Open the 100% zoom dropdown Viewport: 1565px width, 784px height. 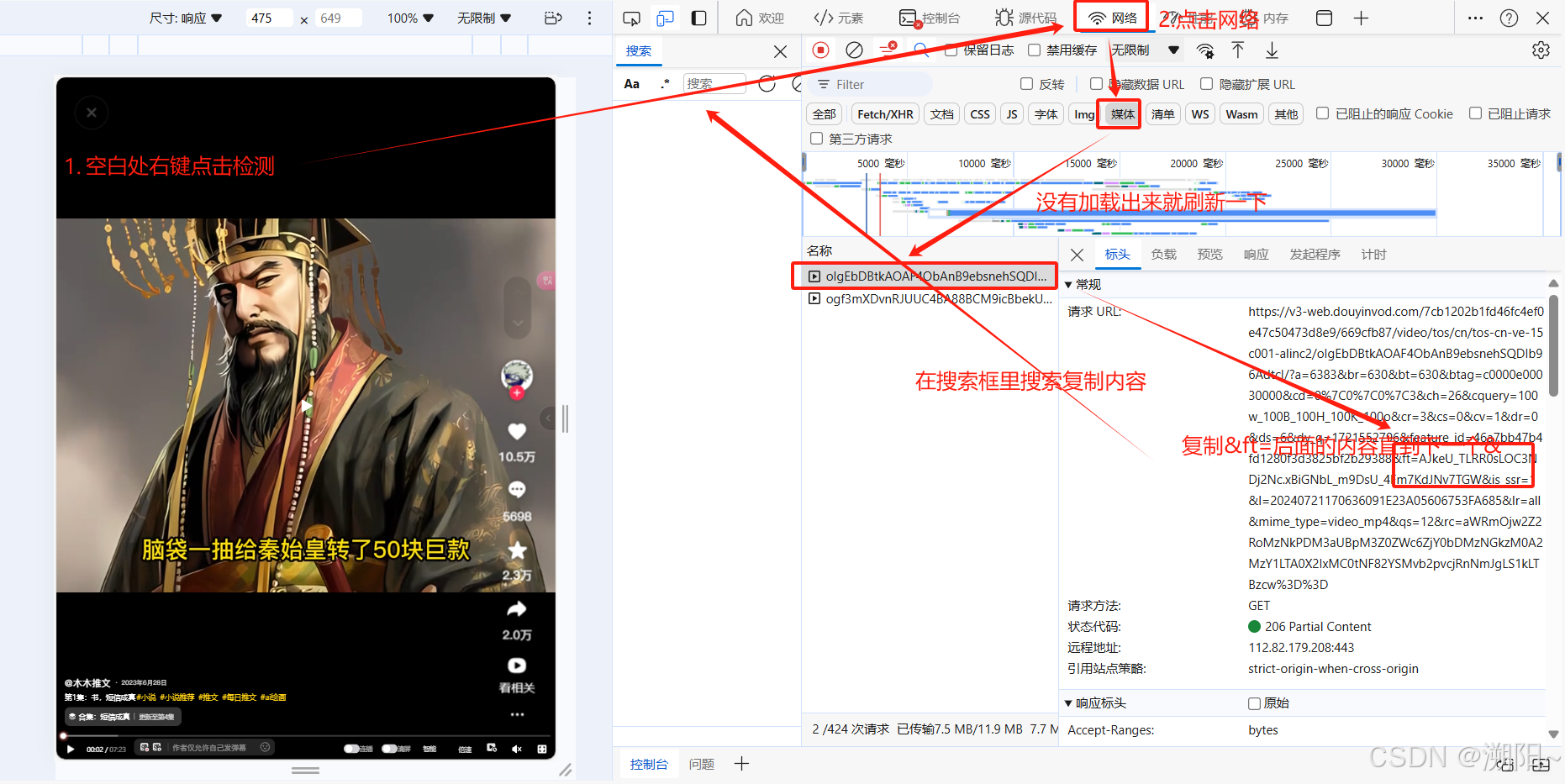coord(410,18)
